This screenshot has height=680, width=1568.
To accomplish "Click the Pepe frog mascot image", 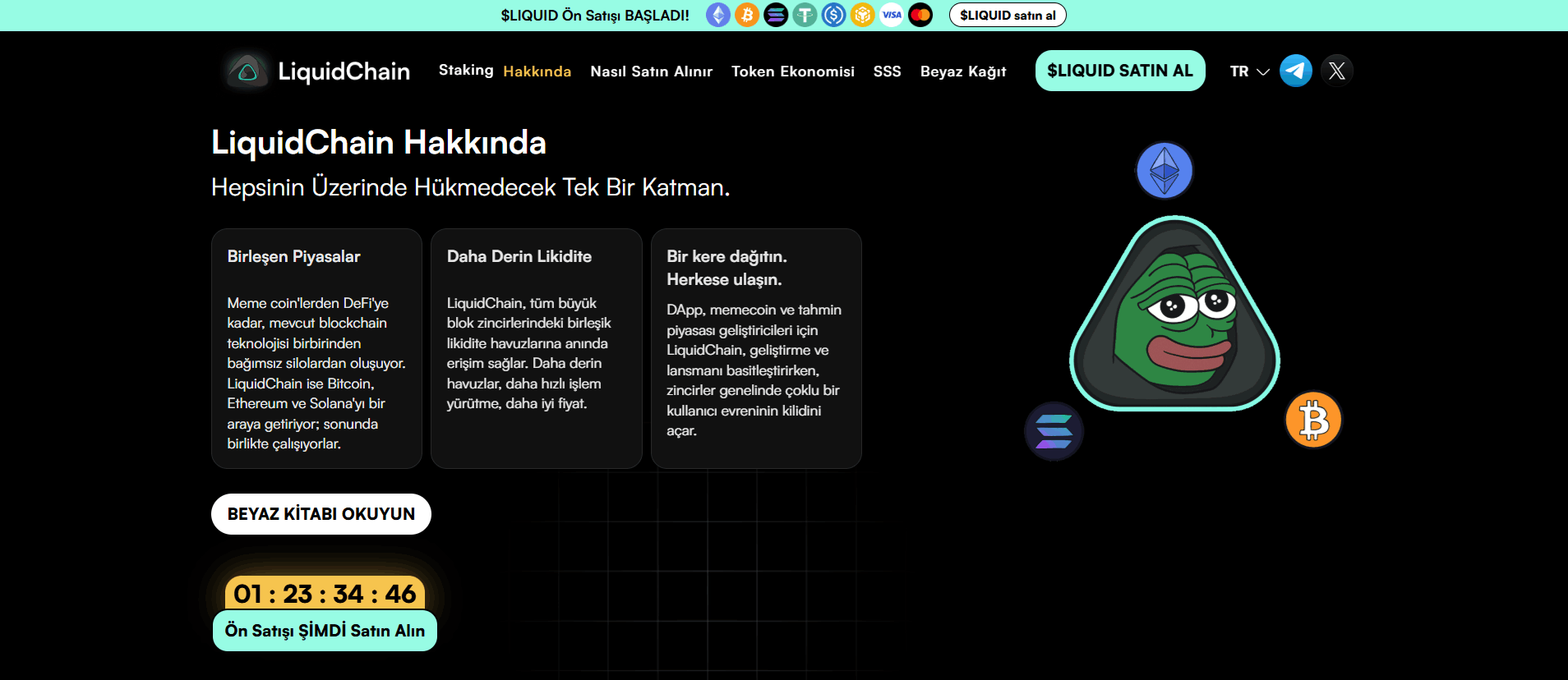I will [1174, 316].
